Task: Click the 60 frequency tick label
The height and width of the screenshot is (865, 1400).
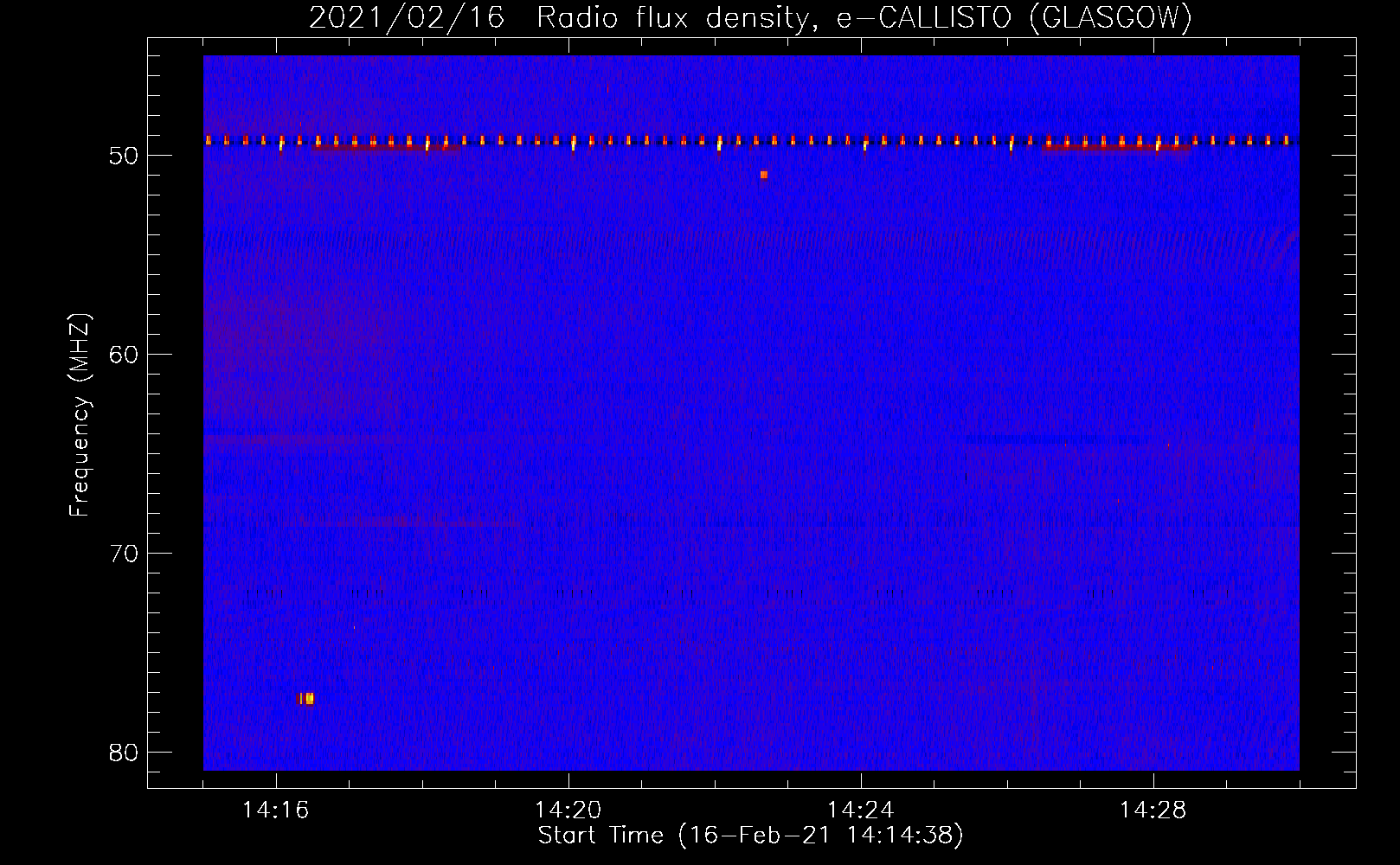Action: 124,356
